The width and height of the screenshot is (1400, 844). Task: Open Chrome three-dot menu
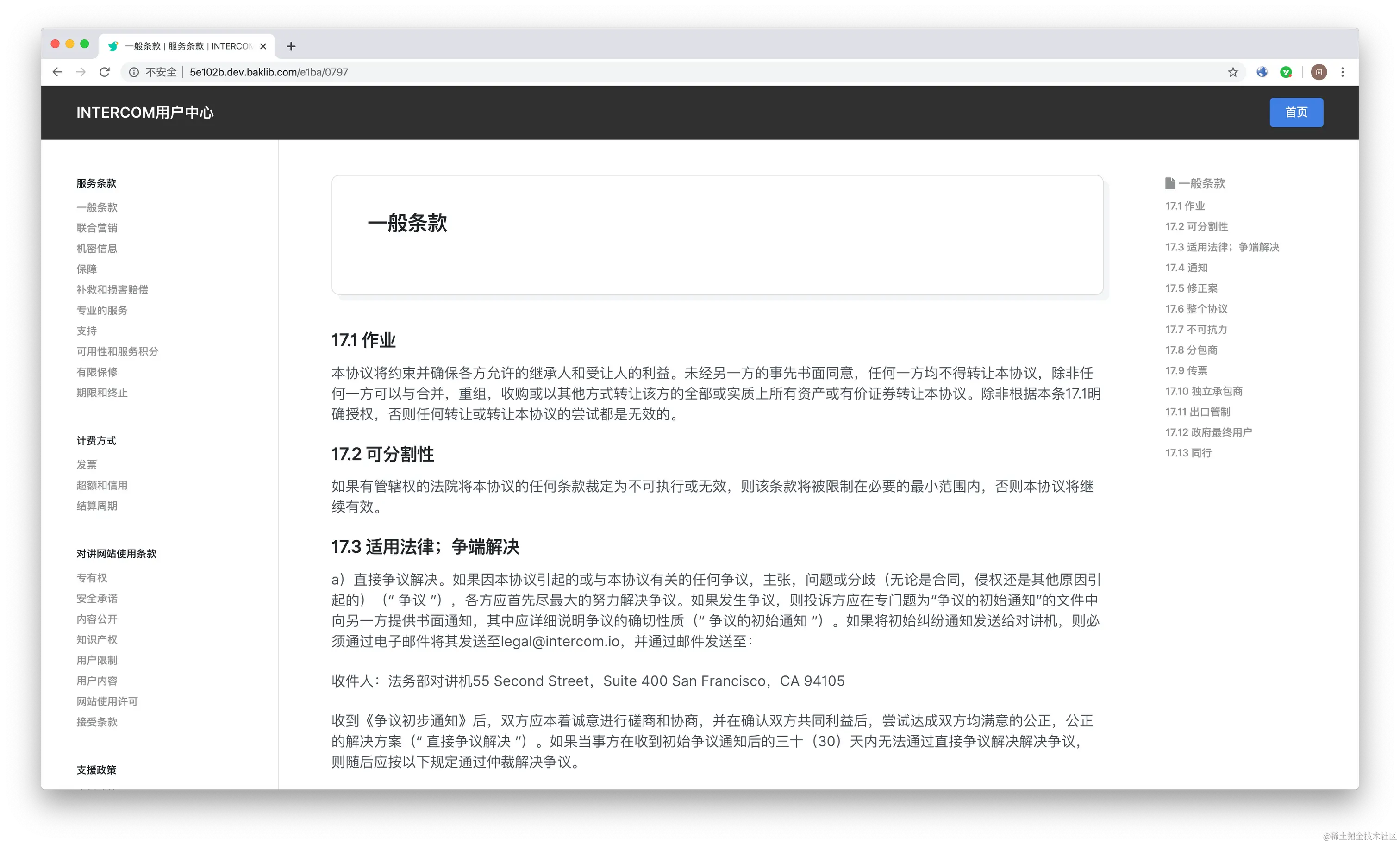point(1343,72)
